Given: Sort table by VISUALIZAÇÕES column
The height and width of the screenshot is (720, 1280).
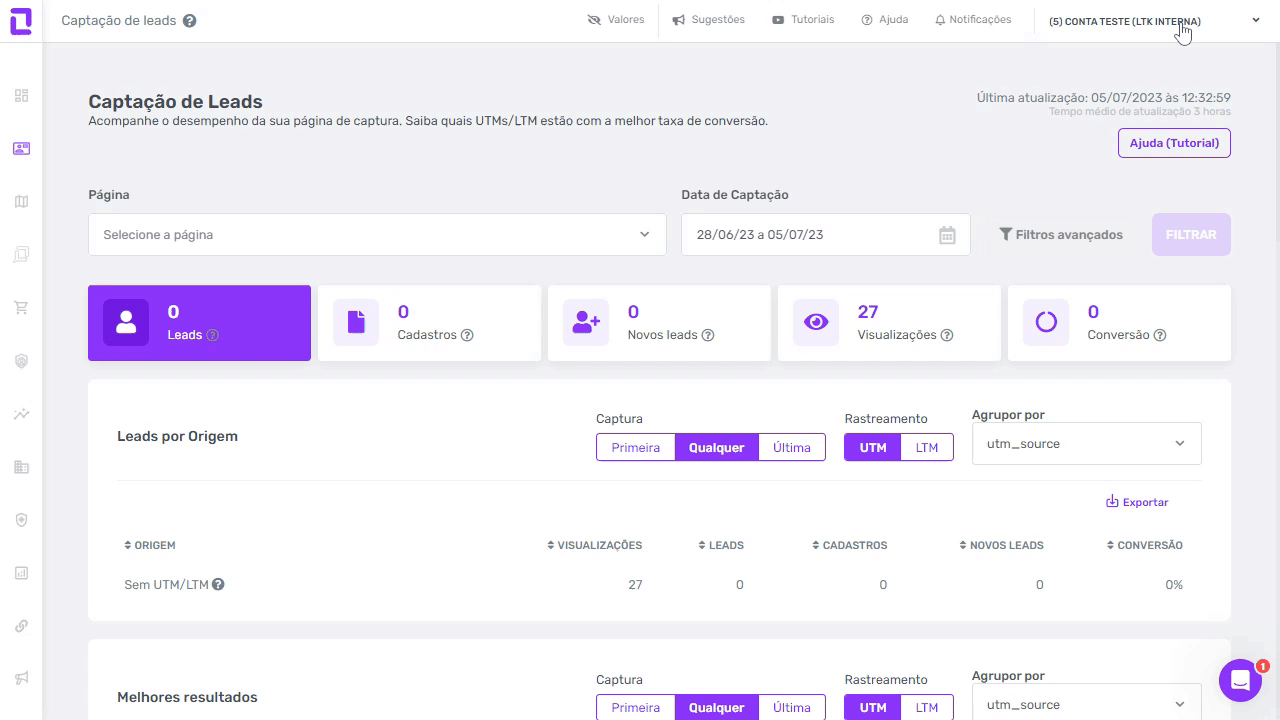Looking at the screenshot, I should tap(595, 545).
